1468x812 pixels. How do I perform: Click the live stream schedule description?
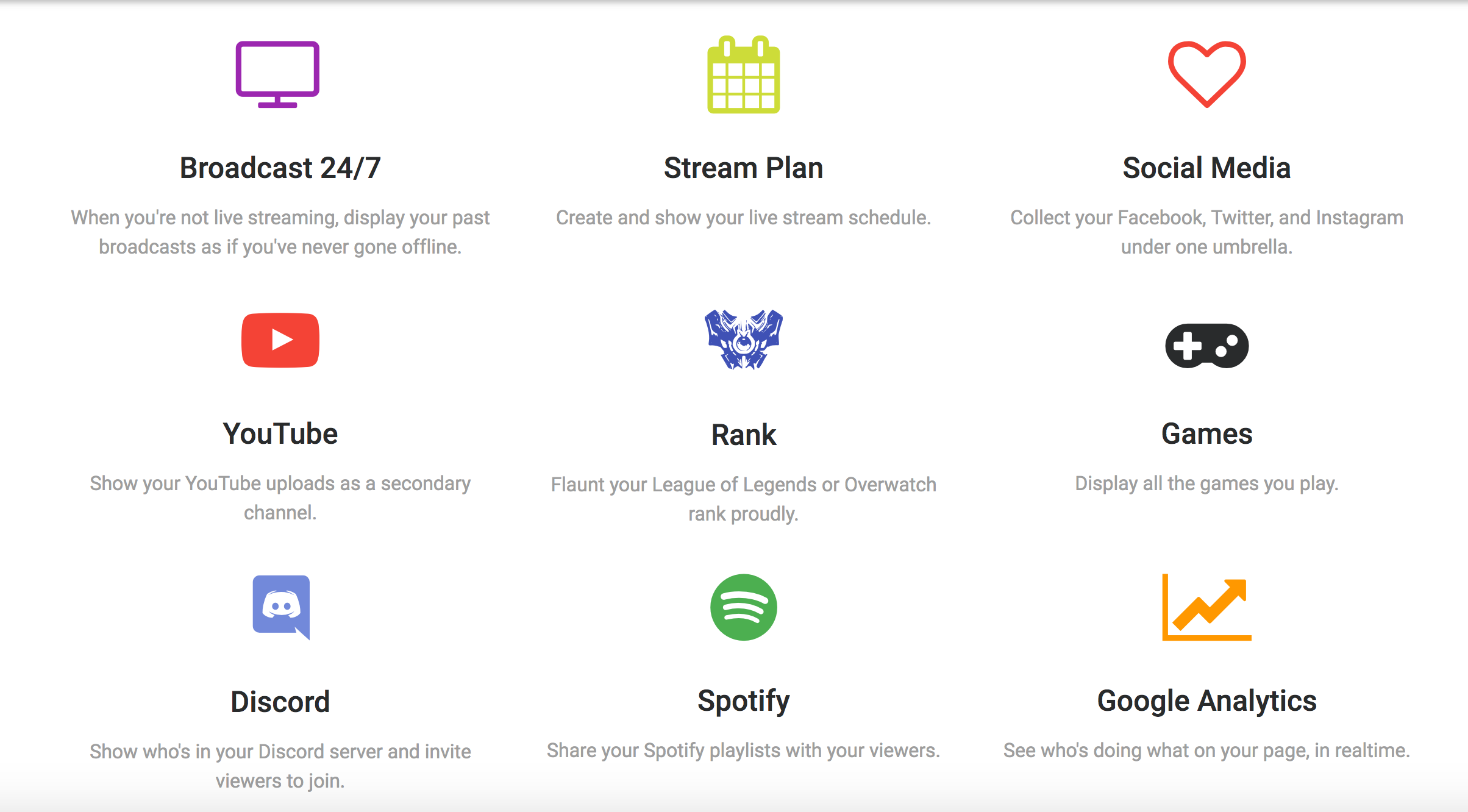coord(743,218)
